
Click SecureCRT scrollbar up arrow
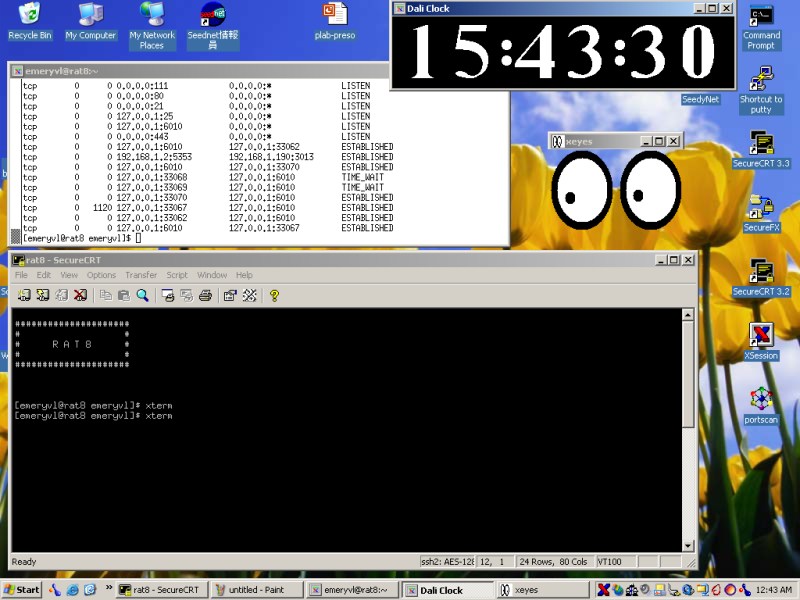[689, 315]
